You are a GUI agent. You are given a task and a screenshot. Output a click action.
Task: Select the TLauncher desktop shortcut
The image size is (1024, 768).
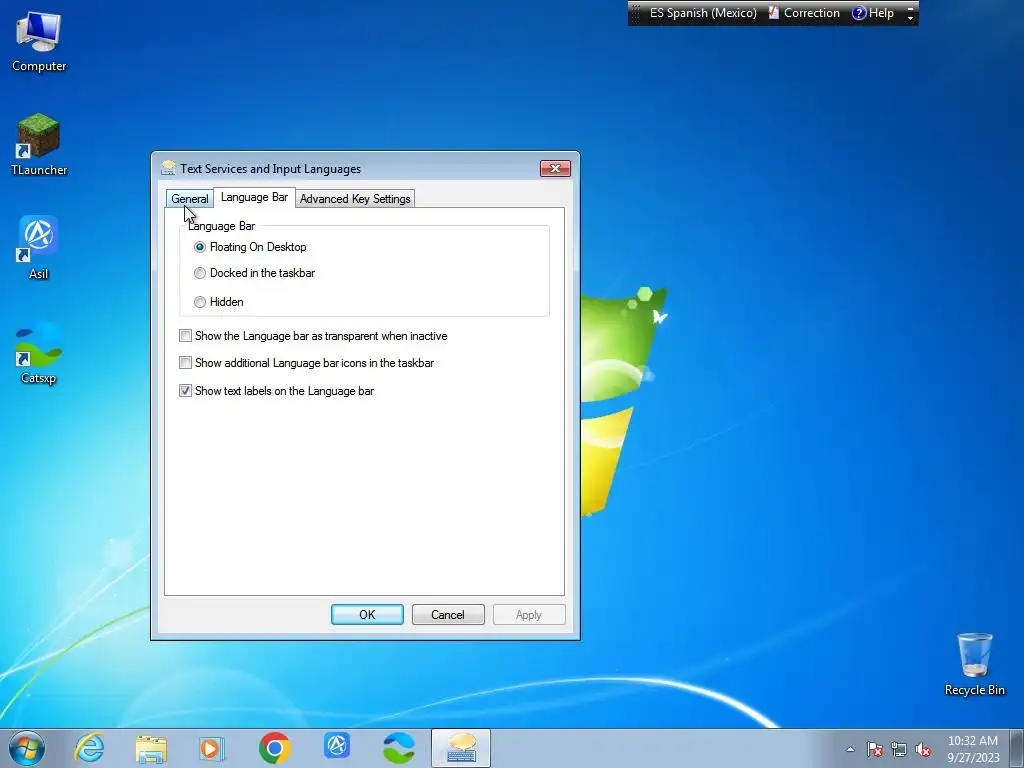click(x=39, y=145)
